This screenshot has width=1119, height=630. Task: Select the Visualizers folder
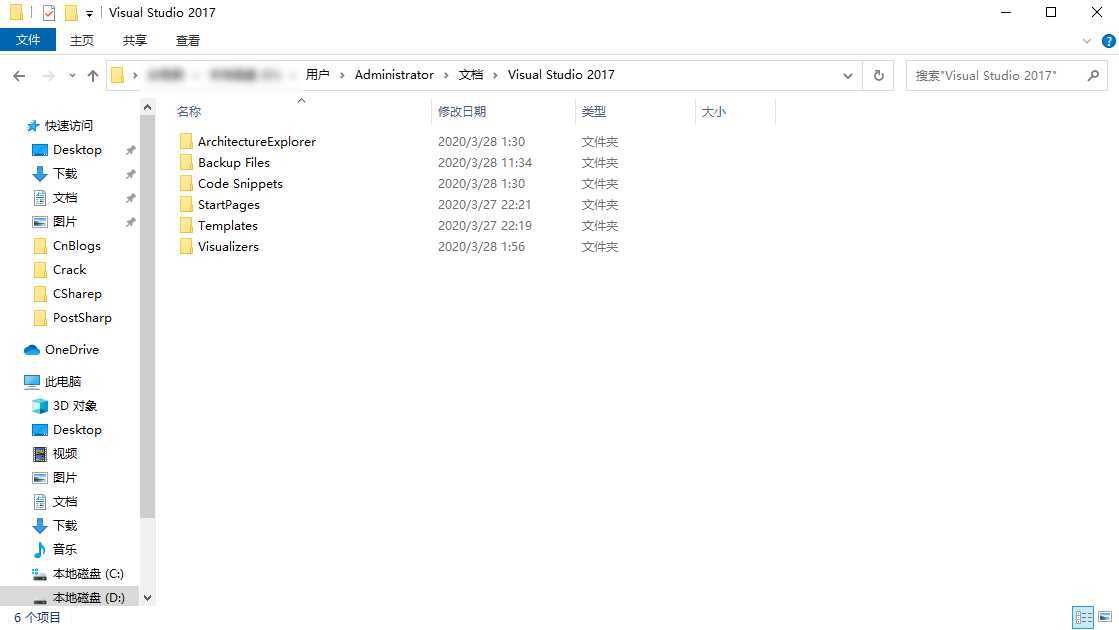[x=228, y=246]
